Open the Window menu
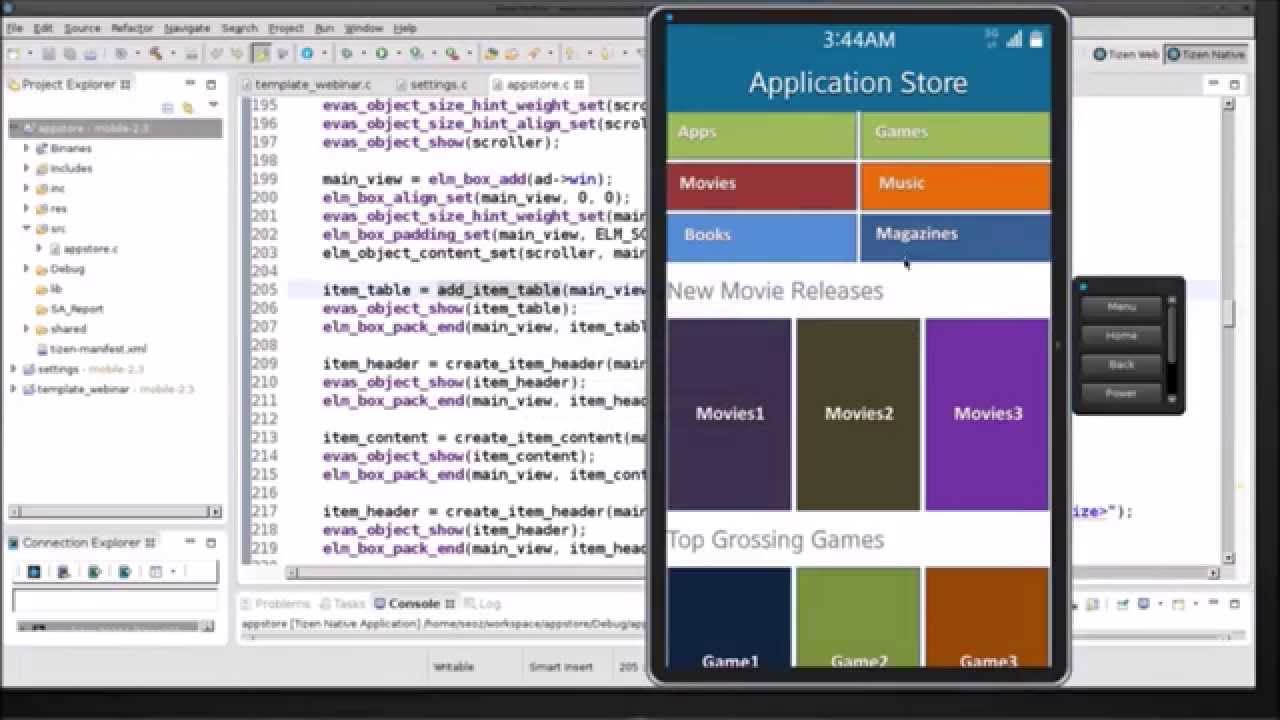The height and width of the screenshot is (720, 1280). [363, 28]
